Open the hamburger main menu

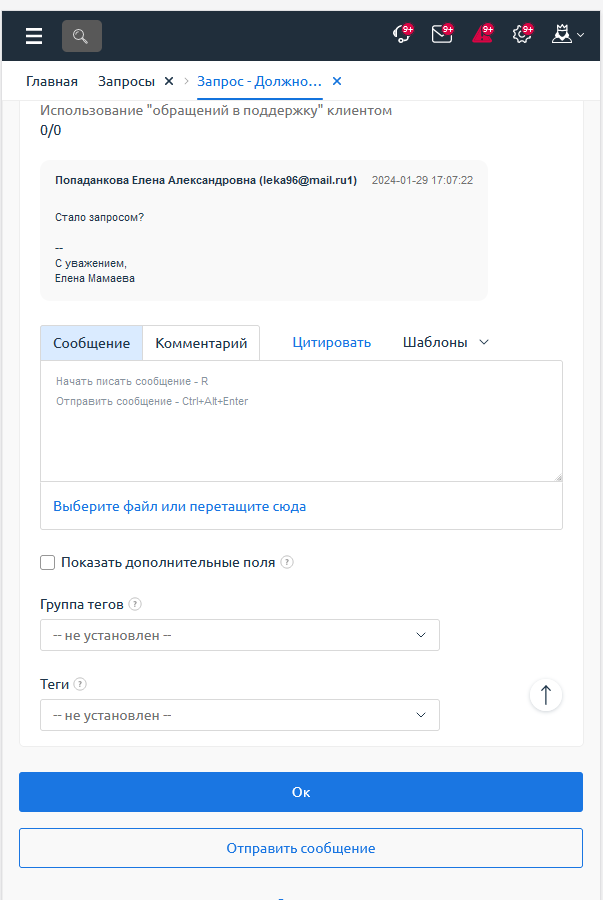pyautogui.click(x=34, y=36)
